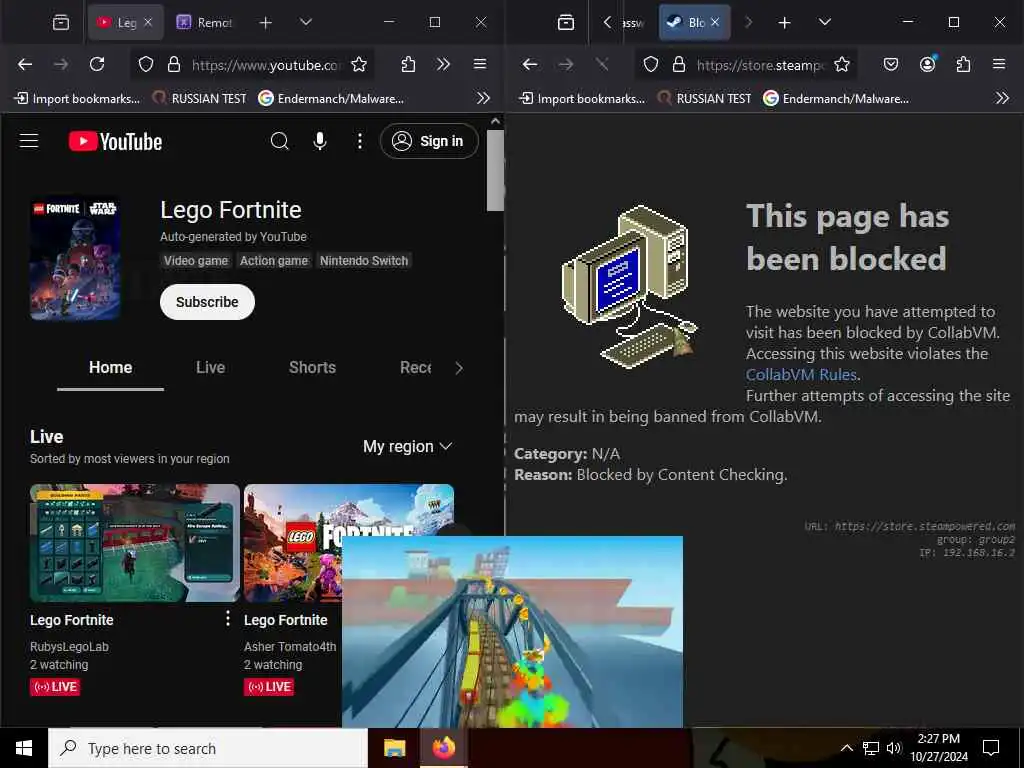
Task: Show more bookmarks in right window
Action: (x=1002, y=99)
